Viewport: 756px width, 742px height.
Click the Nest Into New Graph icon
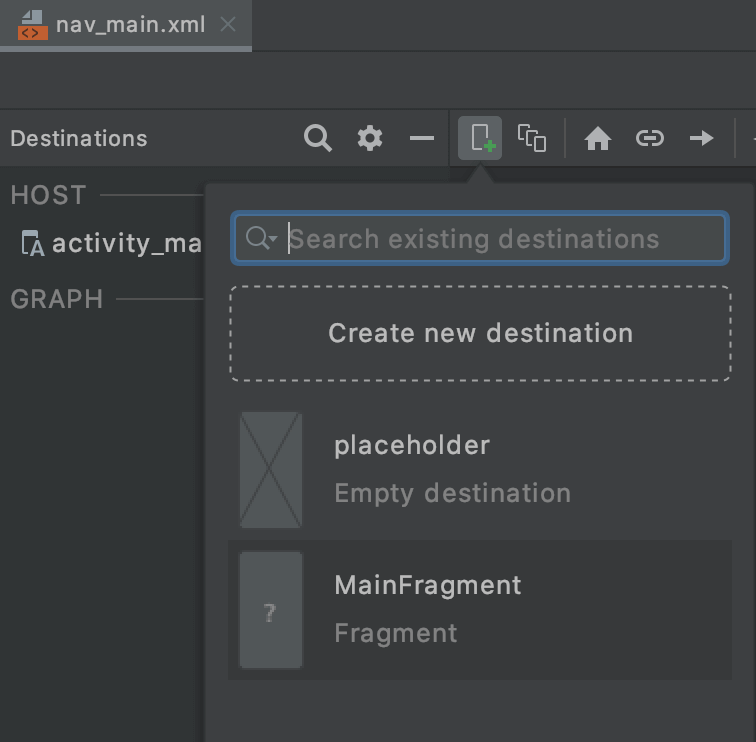click(532, 138)
